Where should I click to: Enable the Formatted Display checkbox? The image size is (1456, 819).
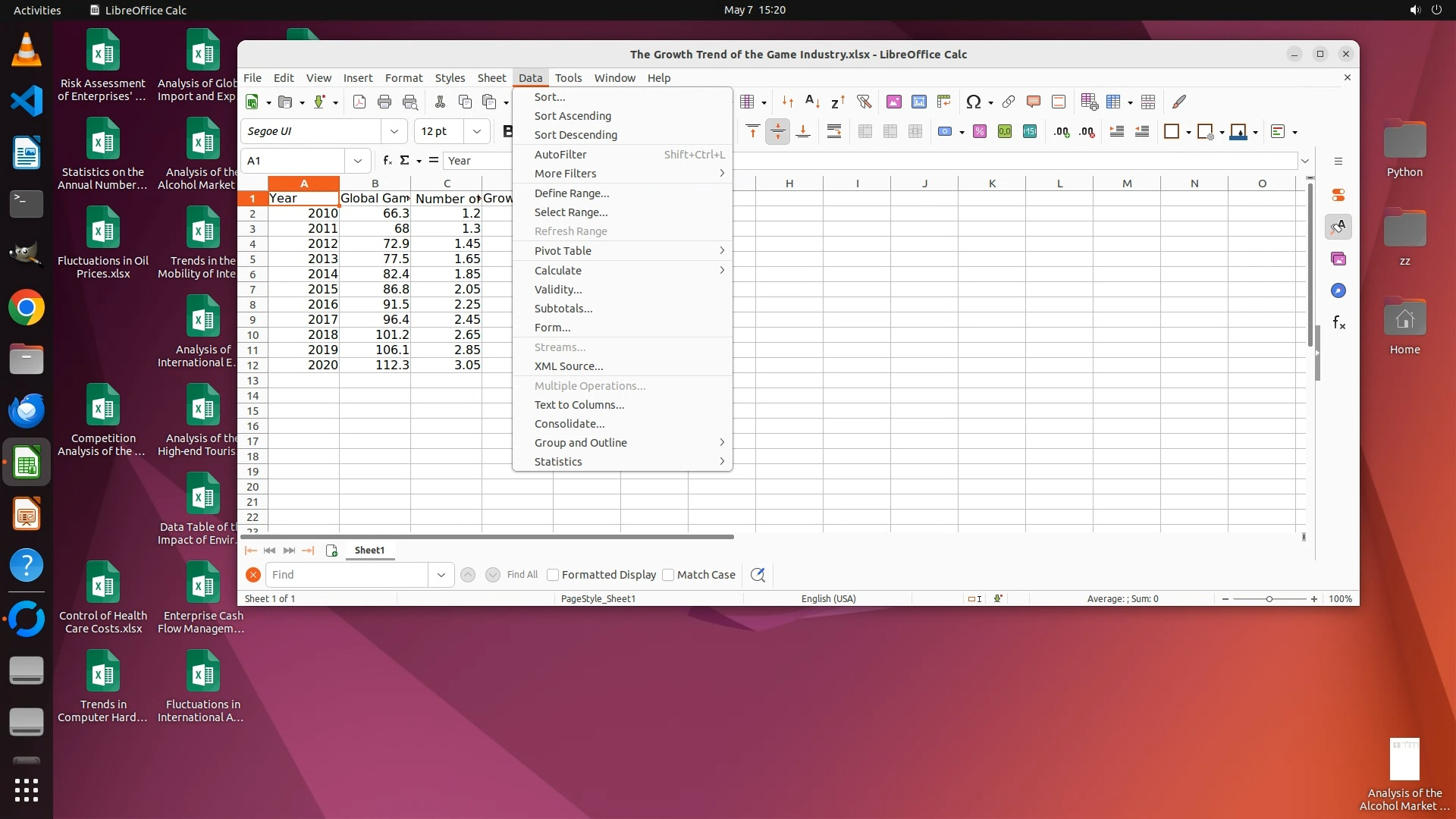(553, 575)
